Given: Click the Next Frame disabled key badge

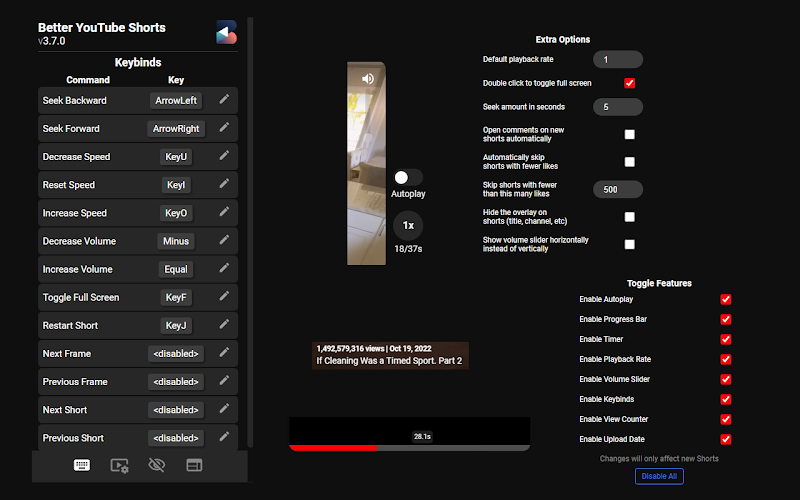Looking at the screenshot, I should [176, 353].
